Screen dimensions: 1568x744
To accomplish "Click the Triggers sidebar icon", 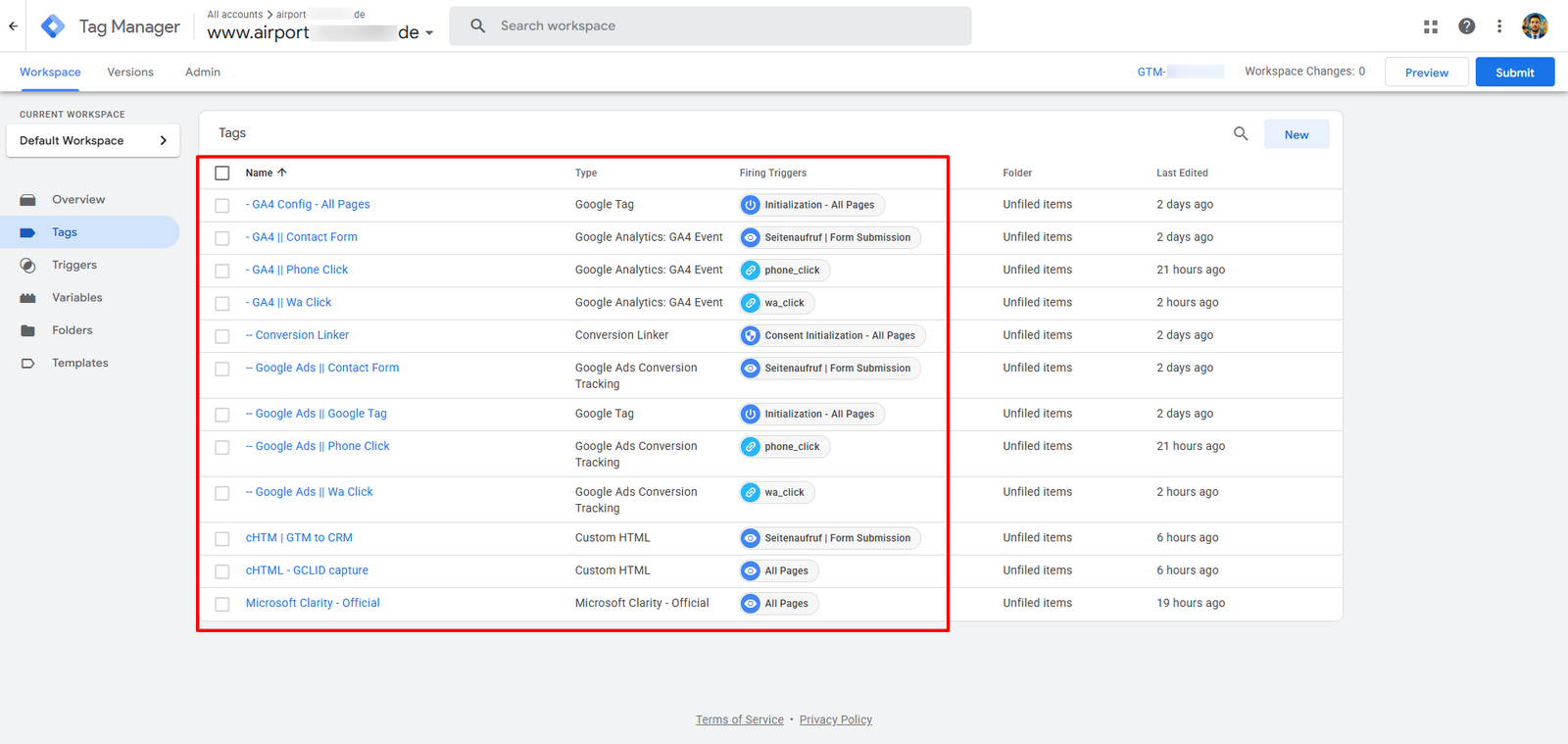I will tap(27, 266).
